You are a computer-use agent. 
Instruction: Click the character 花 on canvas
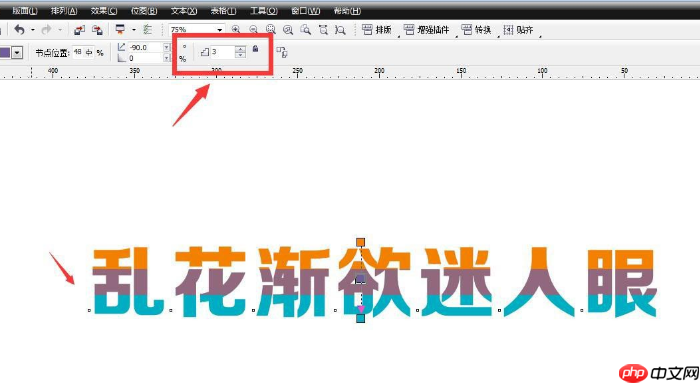point(211,281)
